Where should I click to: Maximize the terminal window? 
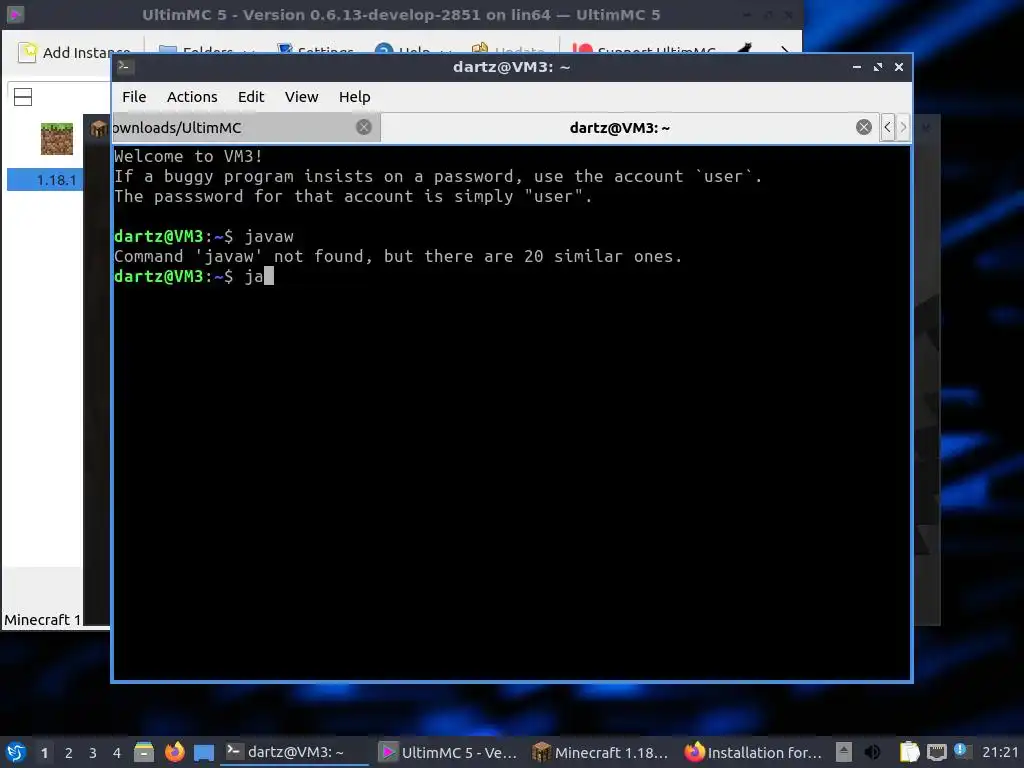[x=878, y=67]
